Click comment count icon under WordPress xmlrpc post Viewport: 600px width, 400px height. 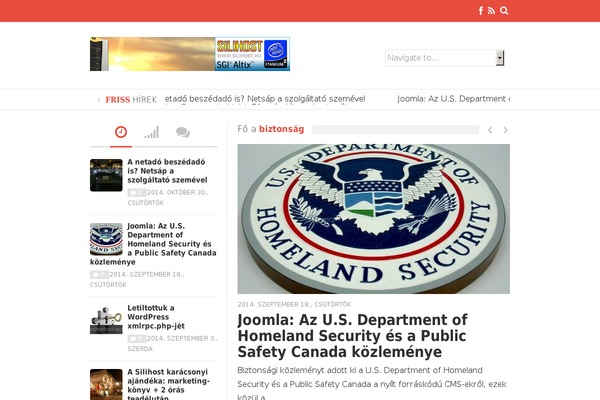coord(137,339)
